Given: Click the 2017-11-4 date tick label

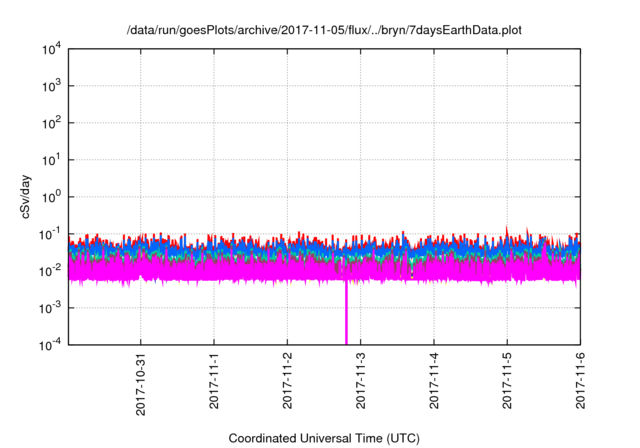Looking at the screenshot, I should point(434,381).
